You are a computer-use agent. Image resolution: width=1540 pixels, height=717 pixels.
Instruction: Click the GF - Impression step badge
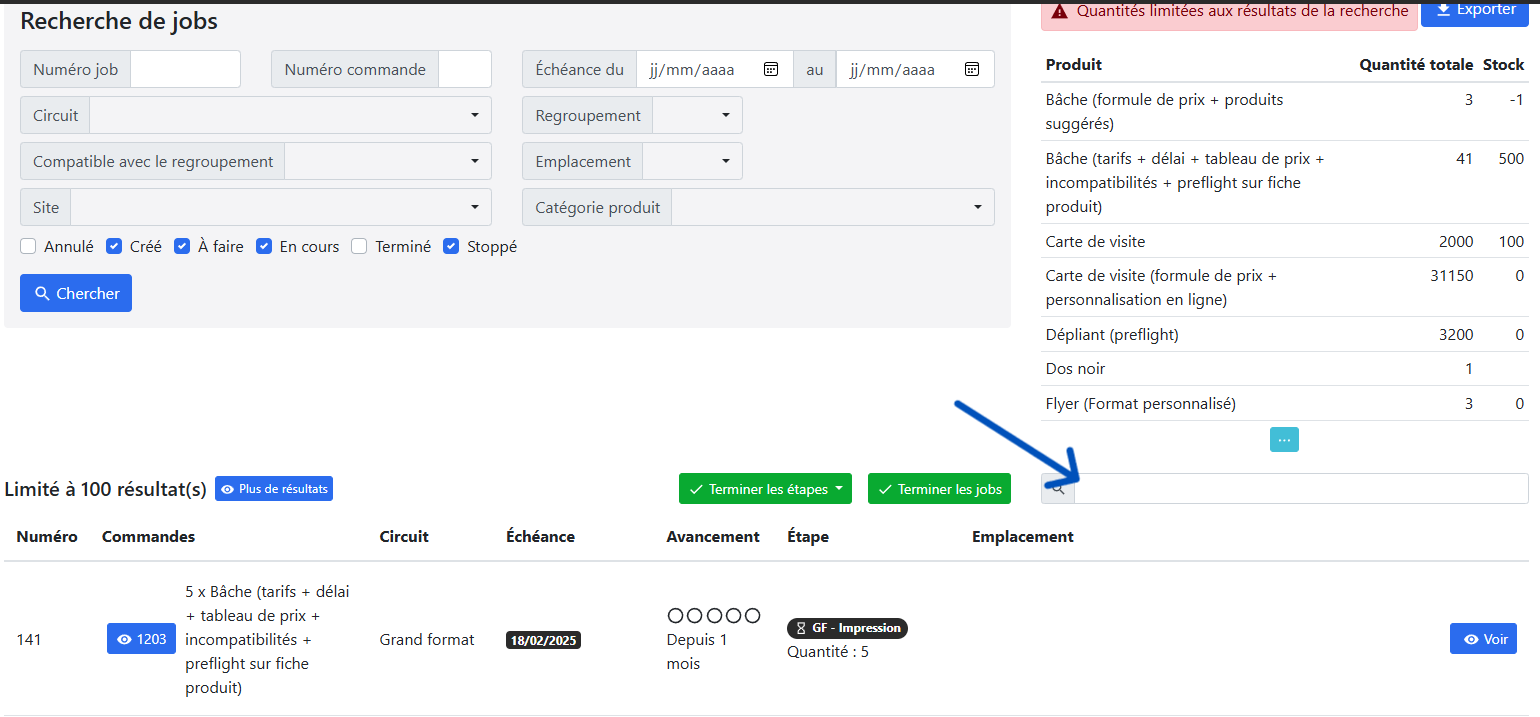(847, 628)
